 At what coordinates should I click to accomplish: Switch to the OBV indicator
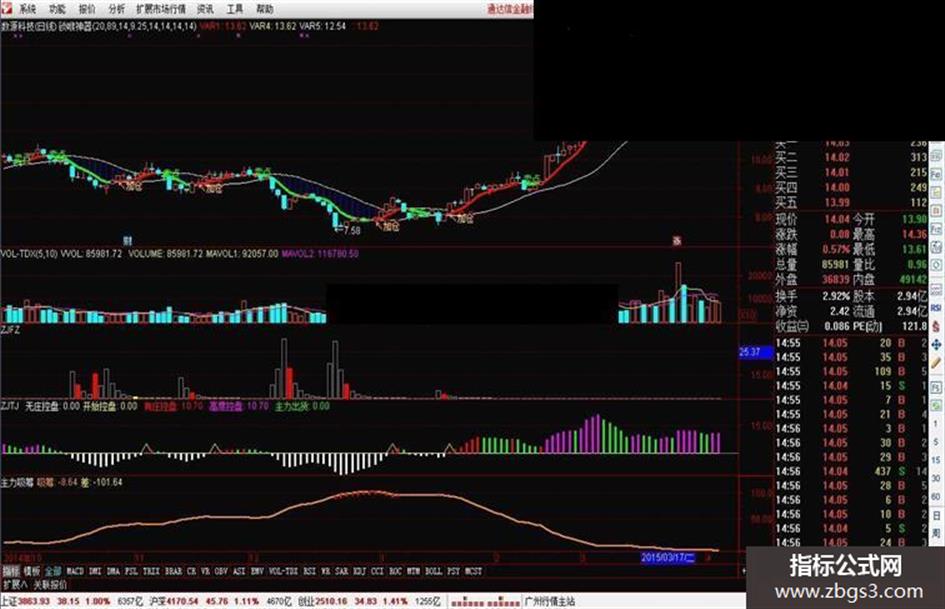(221, 571)
